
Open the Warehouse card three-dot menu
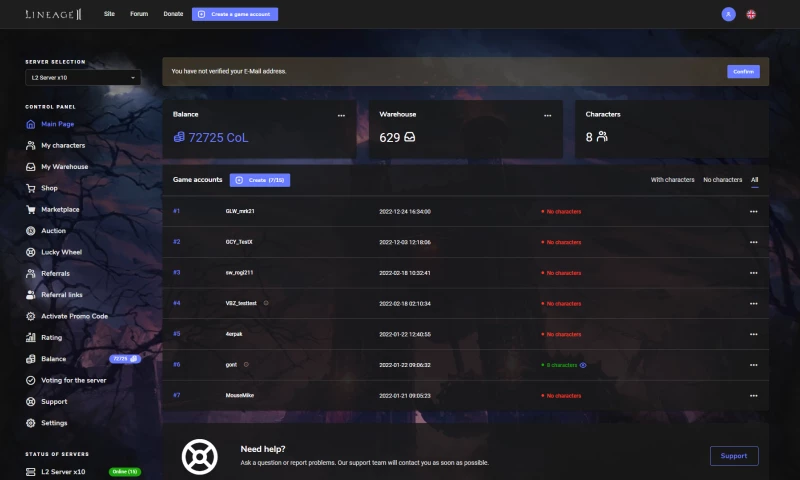(x=547, y=115)
